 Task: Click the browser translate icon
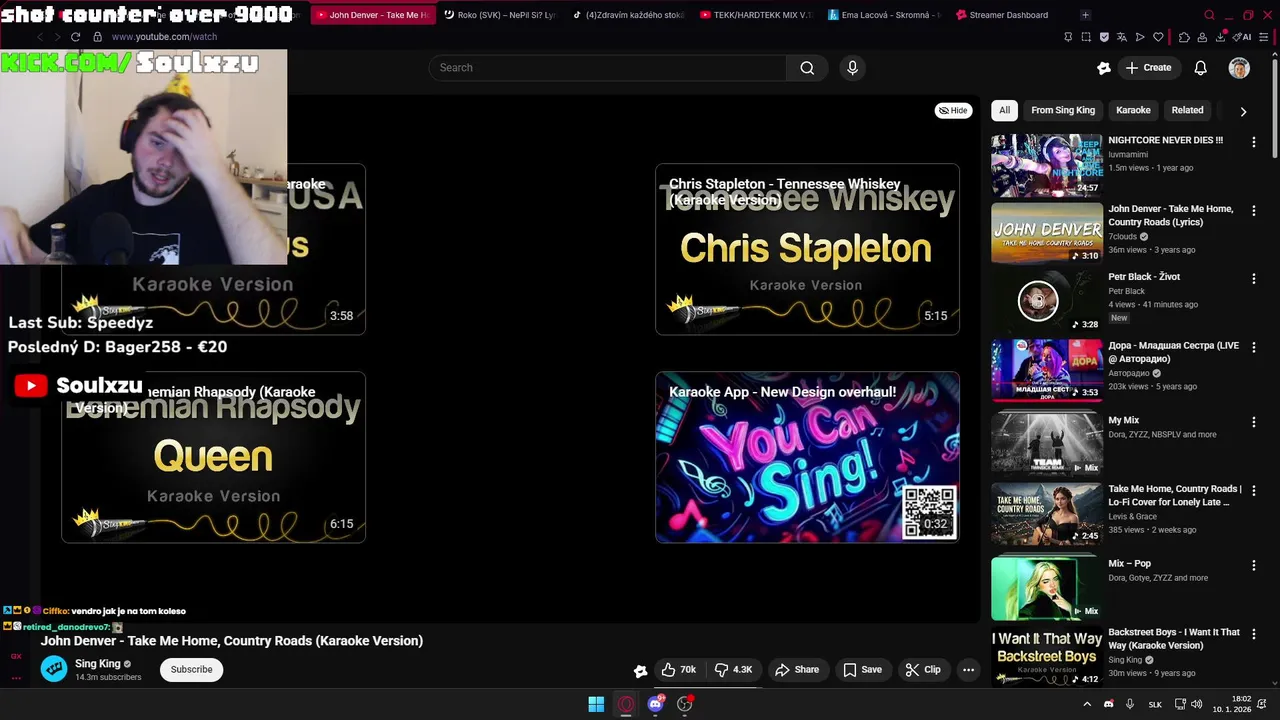pos(1122,37)
